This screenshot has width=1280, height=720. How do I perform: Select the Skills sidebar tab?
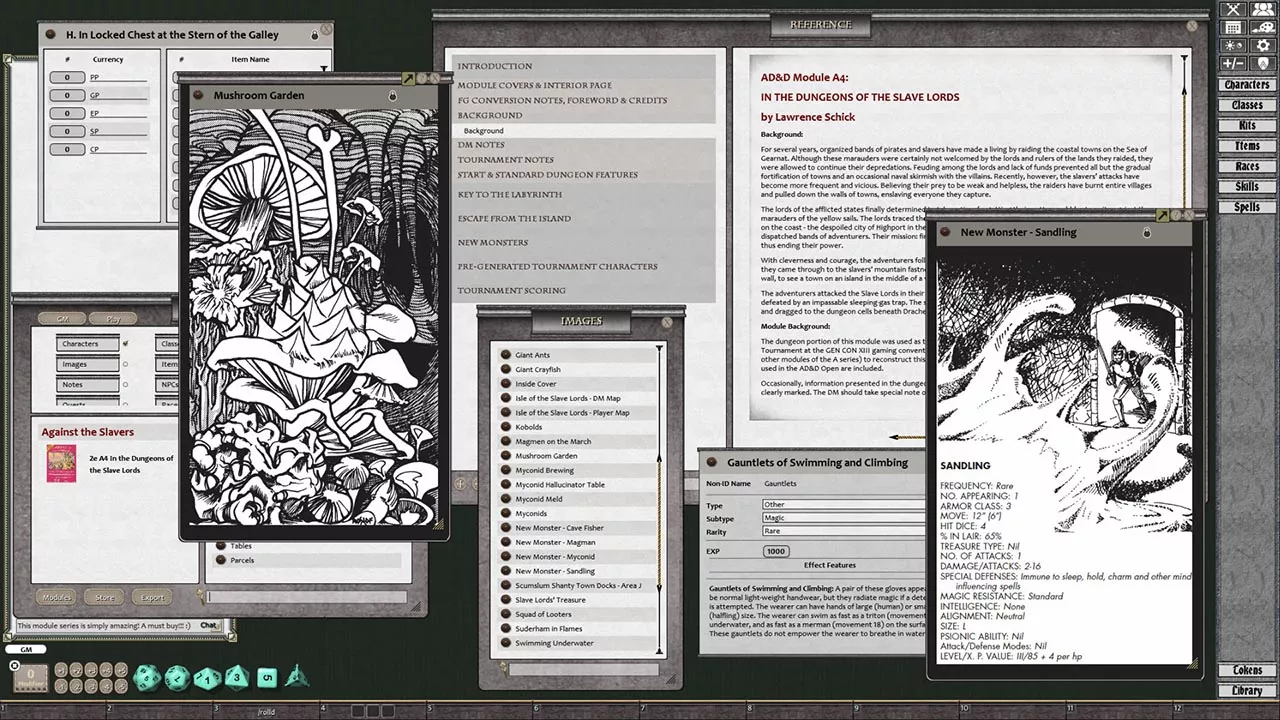tap(1247, 187)
